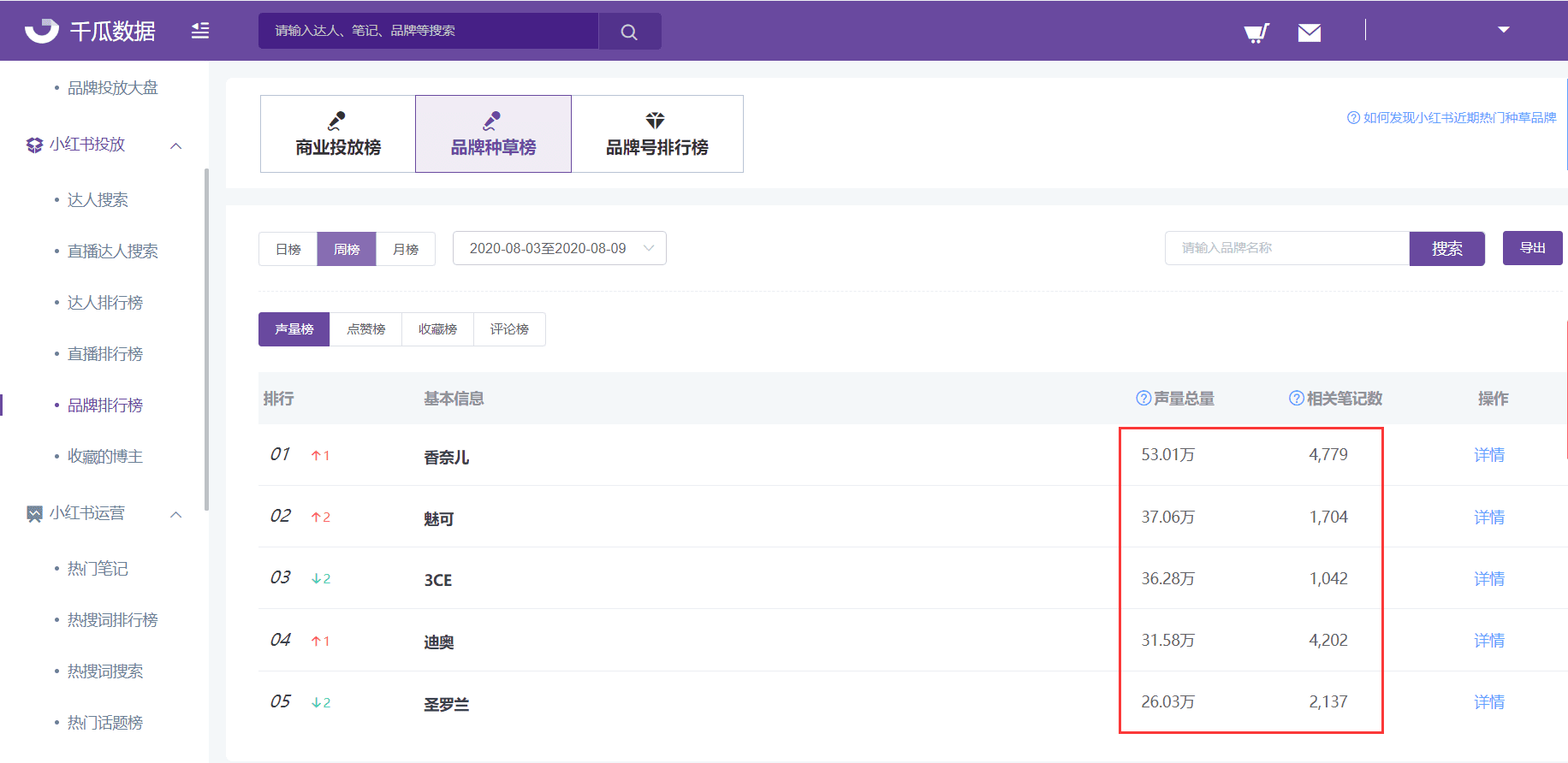Click the 53.01万 value

(x=1167, y=454)
